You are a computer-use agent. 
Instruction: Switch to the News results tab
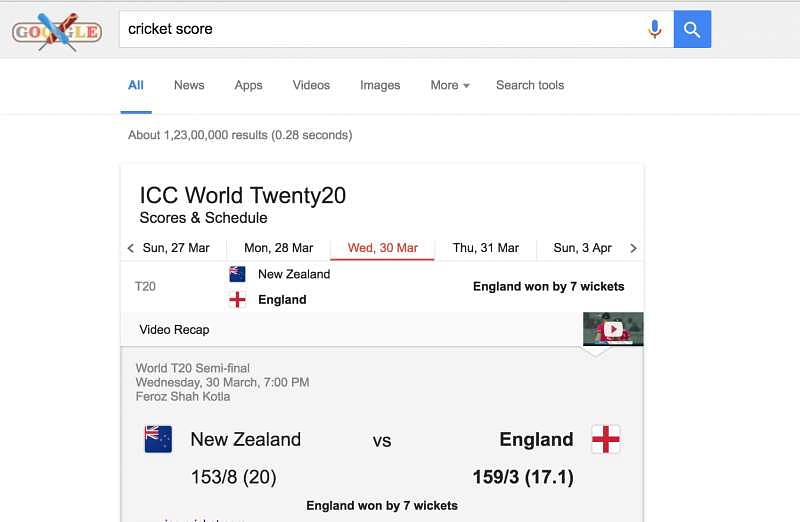(x=189, y=85)
